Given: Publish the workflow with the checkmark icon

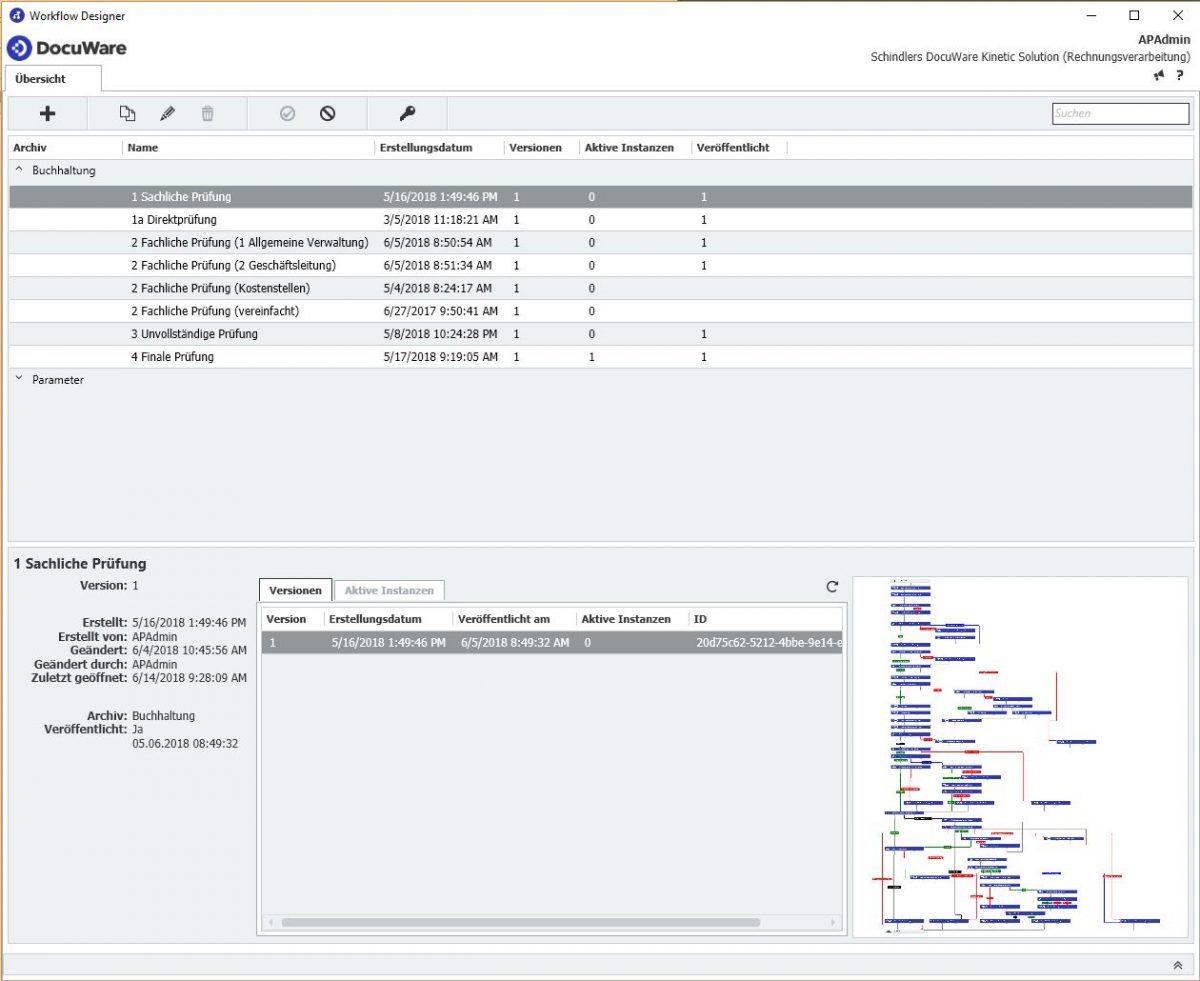Looking at the screenshot, I should pyautogui.click(x=287, y=113).
